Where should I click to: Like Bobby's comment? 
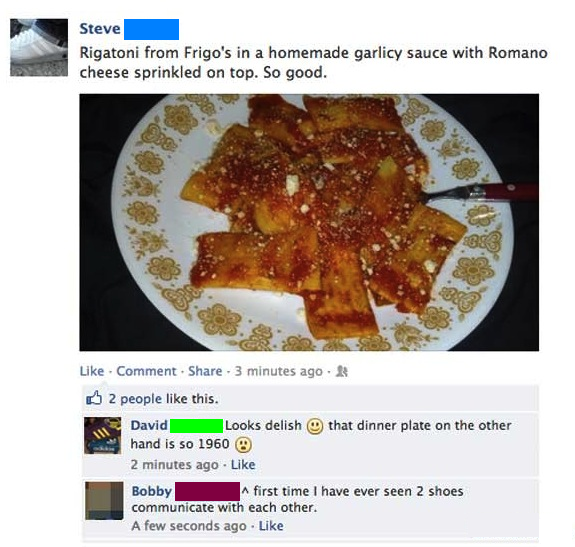coord(271,526)
